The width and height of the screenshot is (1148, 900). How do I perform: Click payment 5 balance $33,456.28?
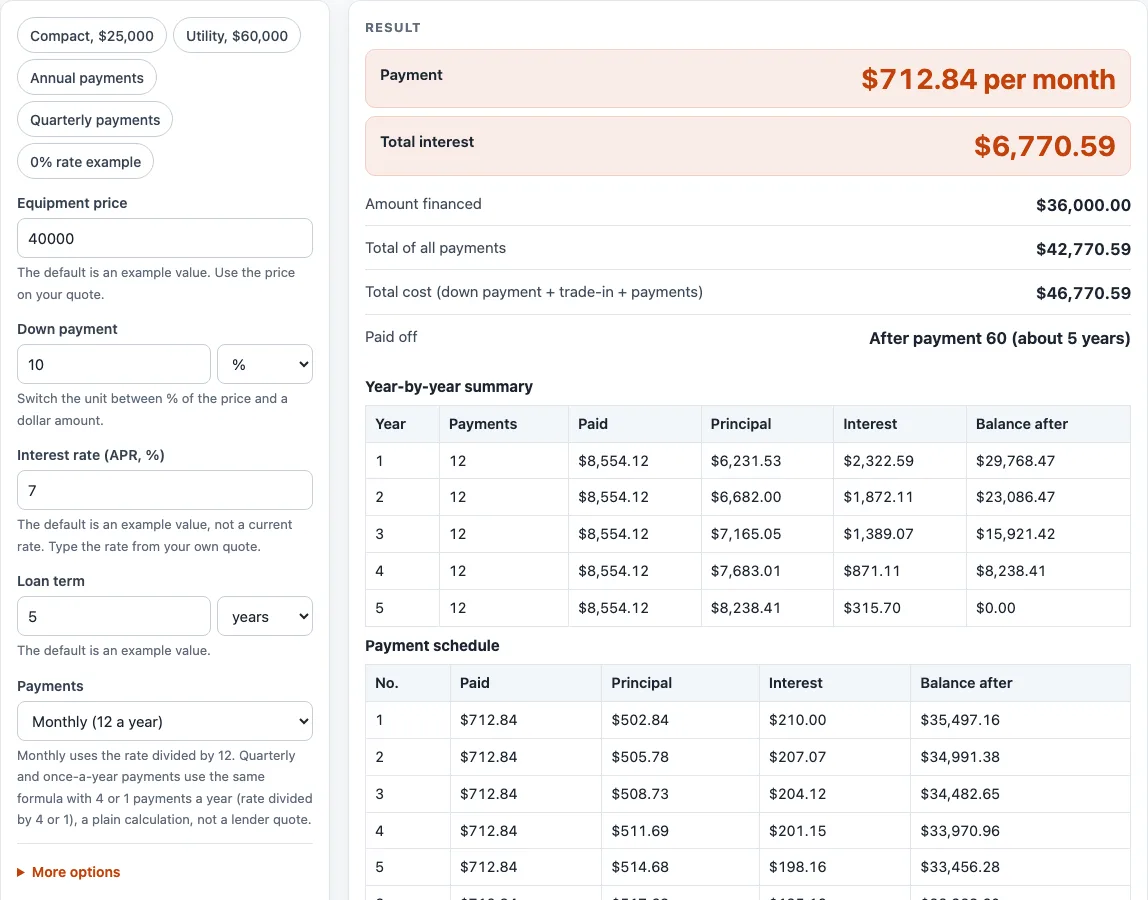[x=960, y=866]
